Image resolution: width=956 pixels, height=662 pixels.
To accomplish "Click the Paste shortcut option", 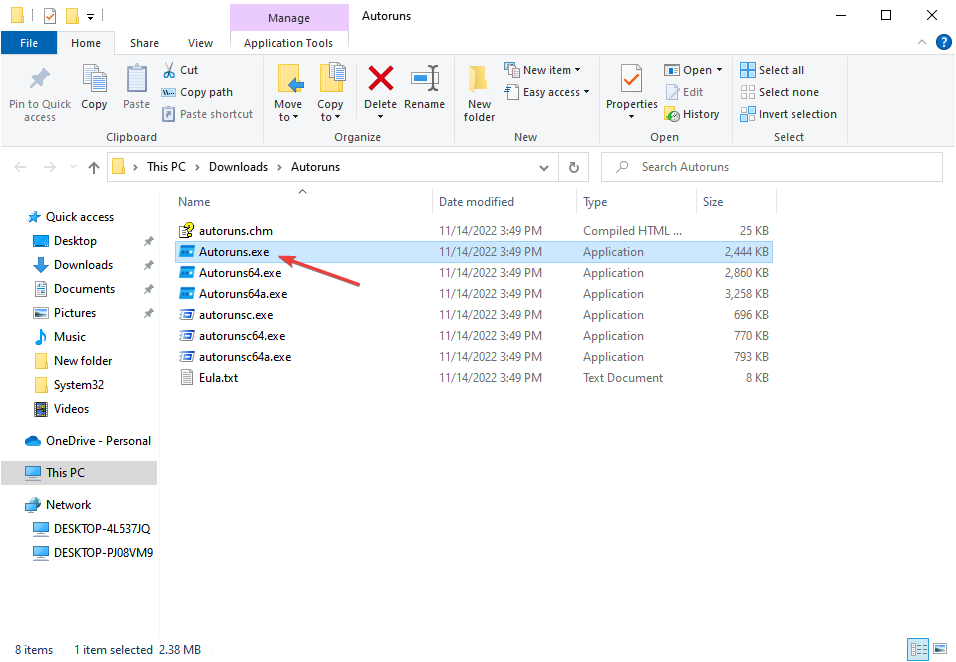I will point(207,114).
